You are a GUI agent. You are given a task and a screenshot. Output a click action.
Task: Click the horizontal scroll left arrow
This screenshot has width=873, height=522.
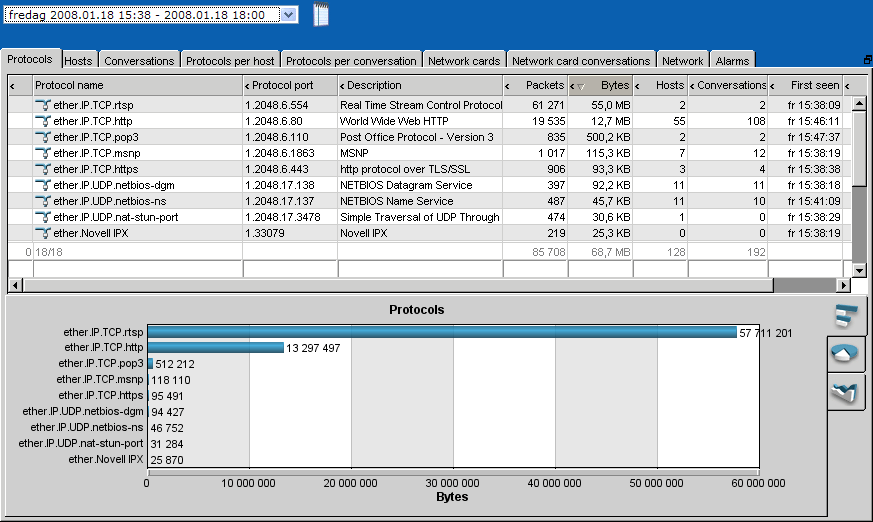15,285
